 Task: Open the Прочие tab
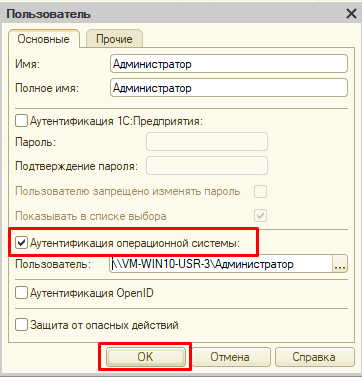pyautogui.click(x=114, y=39)
